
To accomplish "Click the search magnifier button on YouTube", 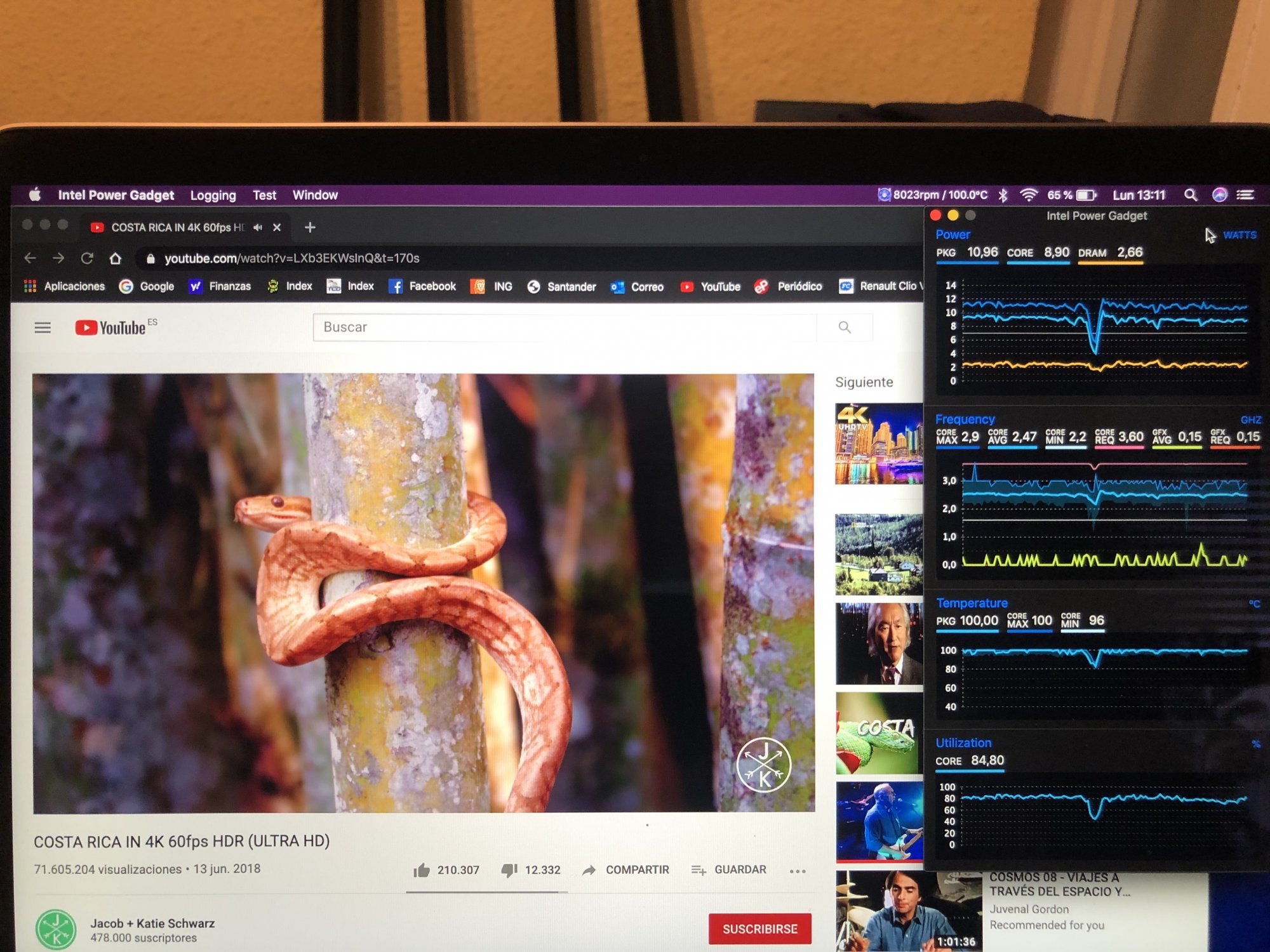I will click(845, 327).
